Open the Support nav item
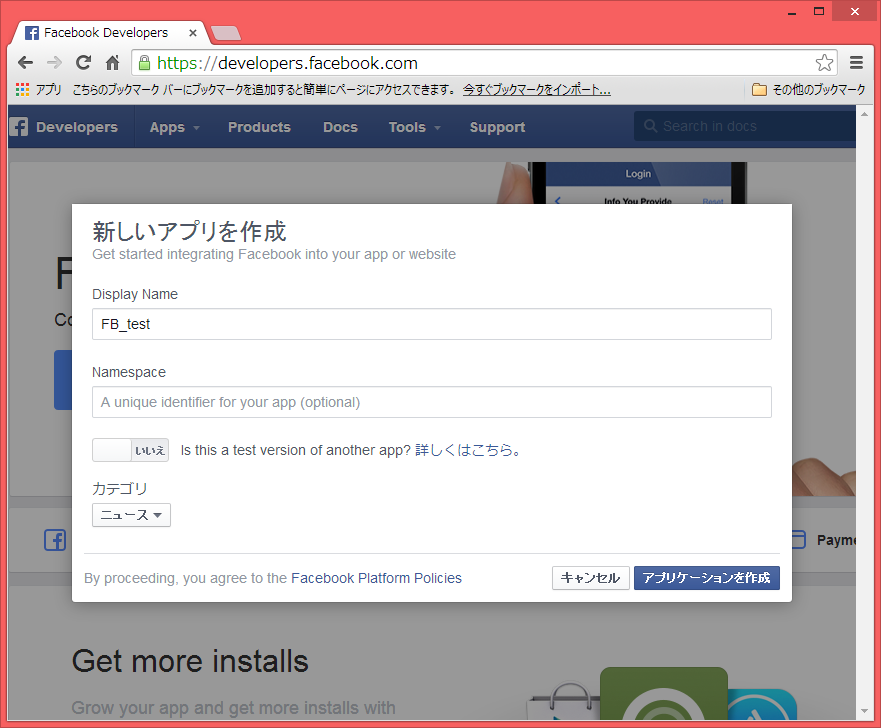 click(x=497, y=127)
